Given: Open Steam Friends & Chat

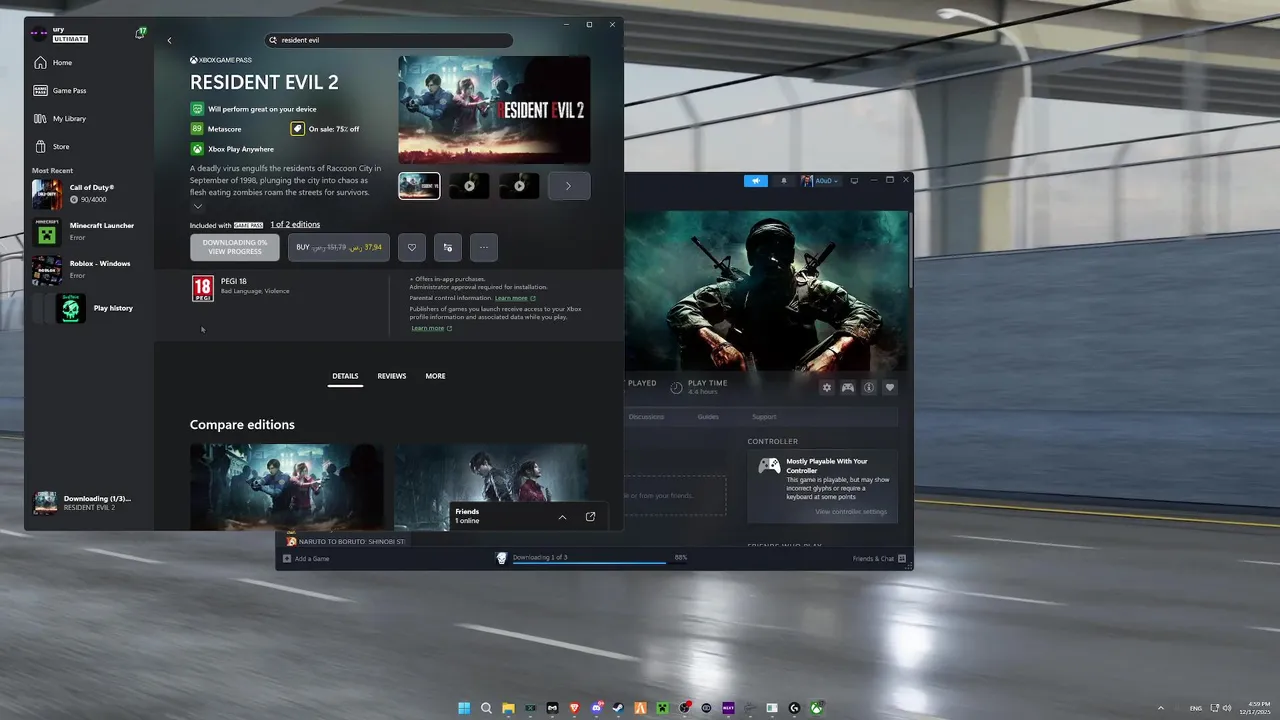Looking at the screenshot, I should (x=879, y=559).
